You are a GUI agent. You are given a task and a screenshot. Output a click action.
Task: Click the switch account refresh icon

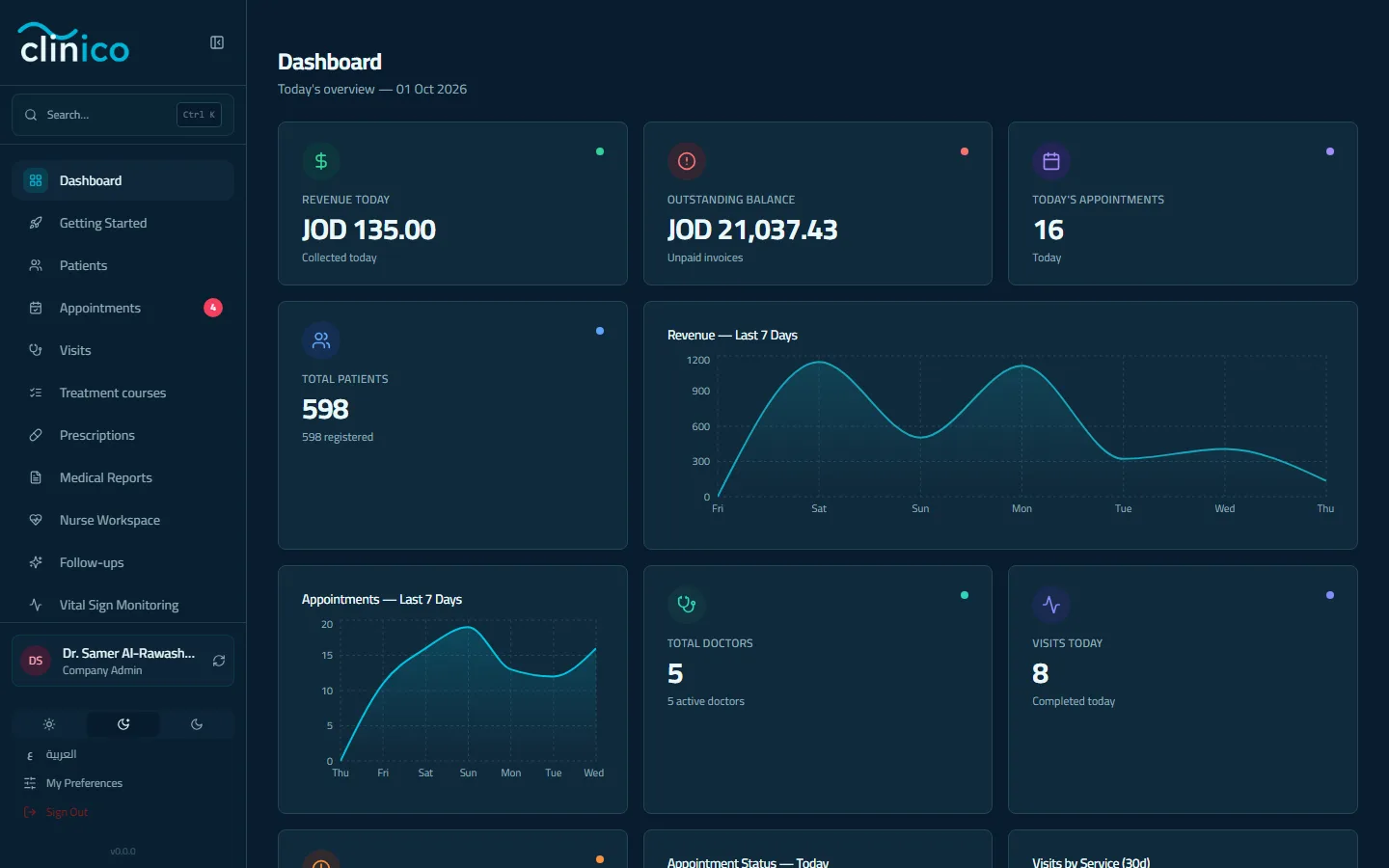point(219,661)
